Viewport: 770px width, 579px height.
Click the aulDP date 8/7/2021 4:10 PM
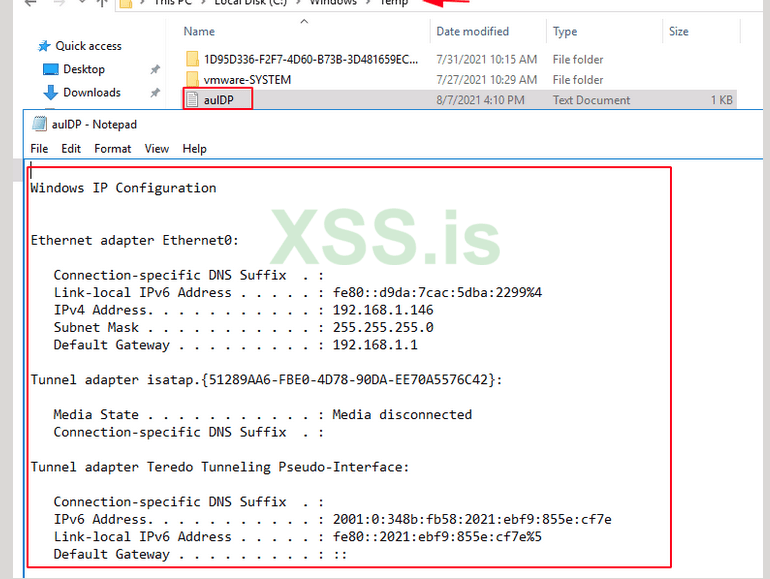coord(480,100)
